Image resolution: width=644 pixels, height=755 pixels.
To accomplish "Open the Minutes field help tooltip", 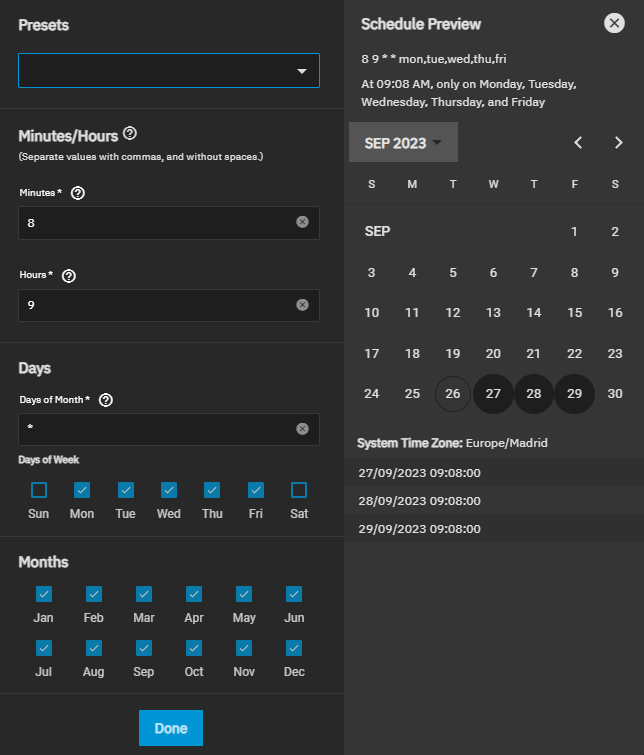I will pos(78,193).
